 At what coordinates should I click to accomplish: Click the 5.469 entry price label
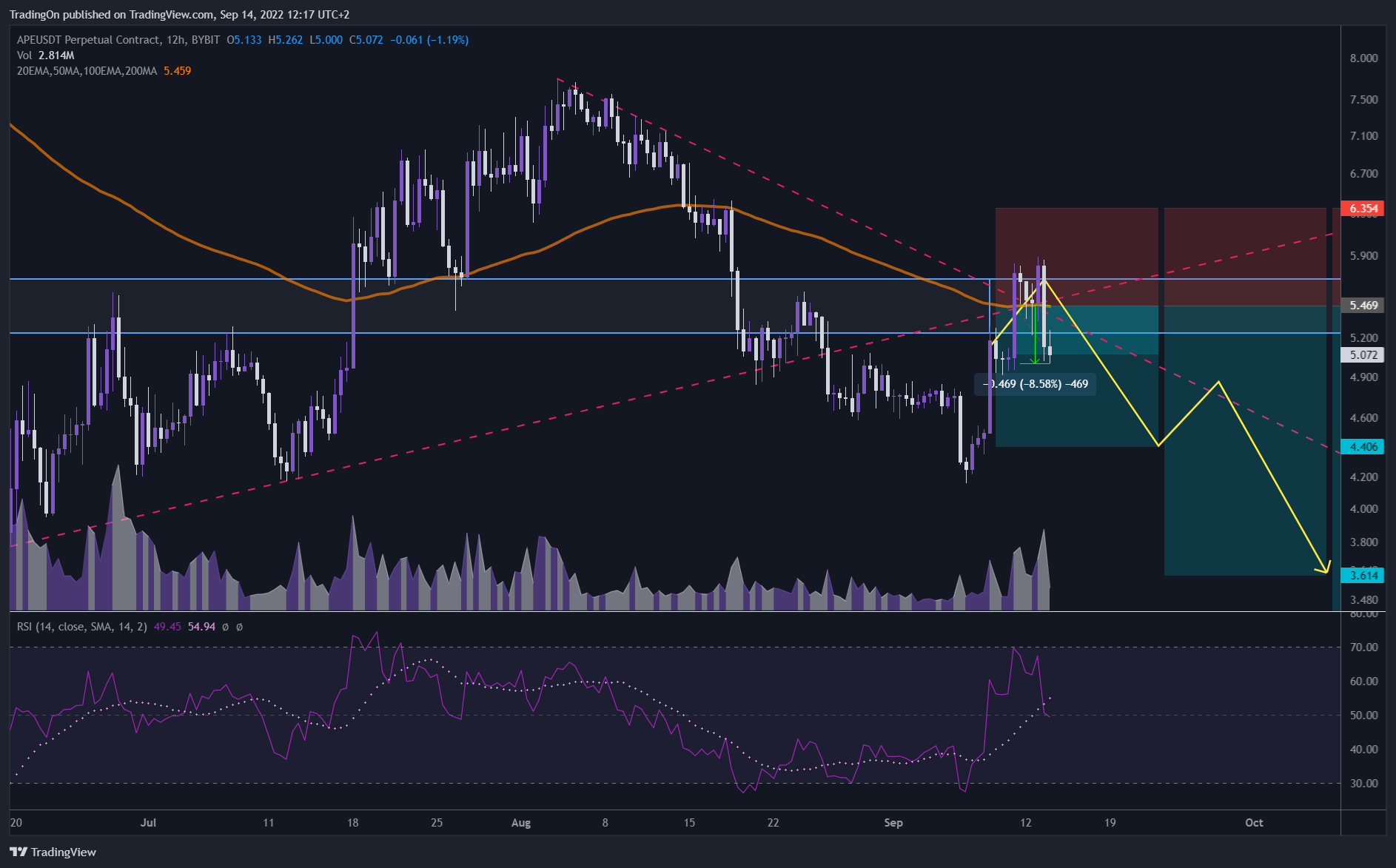tap(1363, 306)
